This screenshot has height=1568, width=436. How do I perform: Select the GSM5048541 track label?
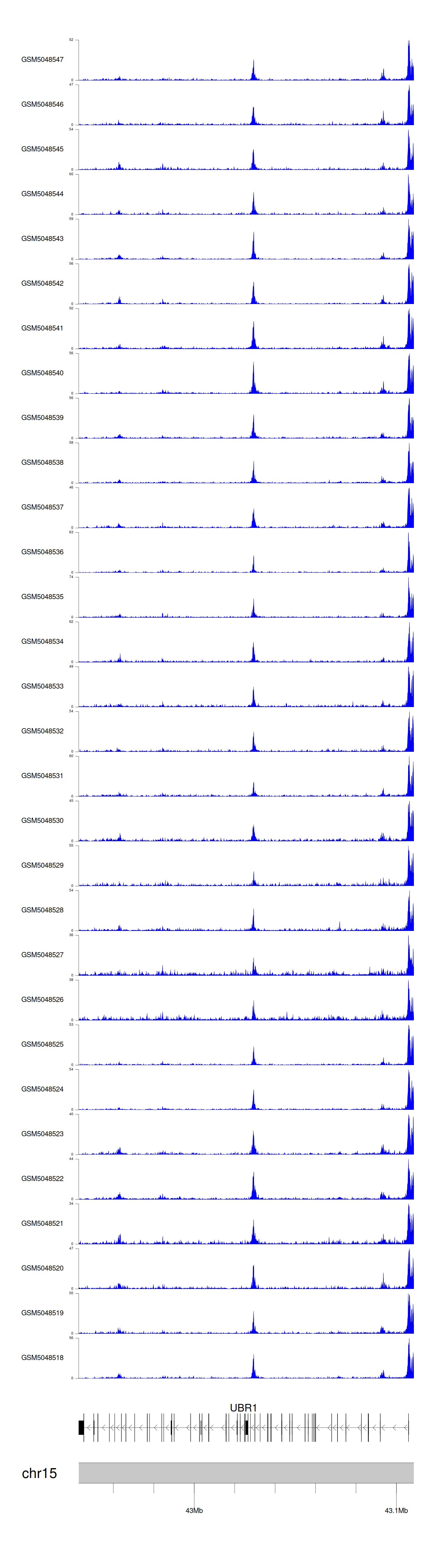click(x=42, y=328)
